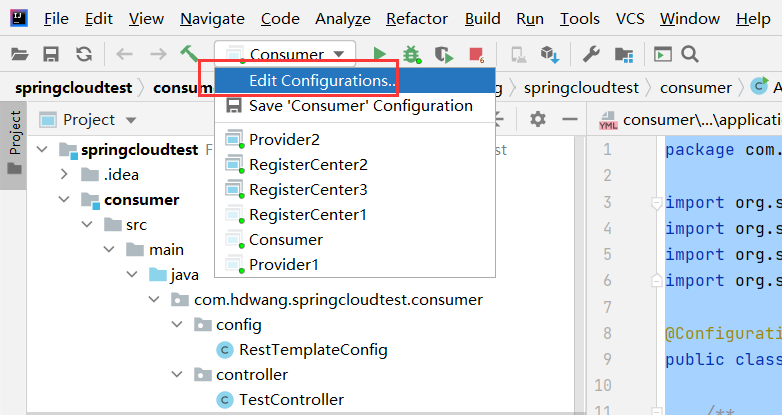
Task: Start debugging with the bug icon
Action: click(x=411, y=54)
